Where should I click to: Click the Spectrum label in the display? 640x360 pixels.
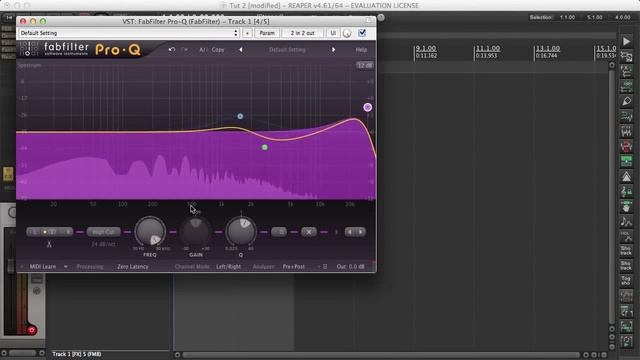click(x=29, y=65)
